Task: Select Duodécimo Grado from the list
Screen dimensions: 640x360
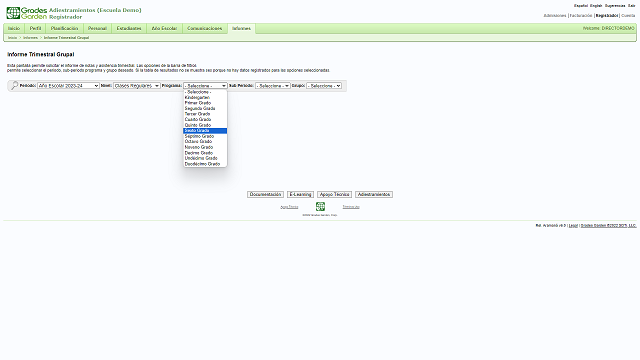Action: pyautogui.click(x=205, y=164)
